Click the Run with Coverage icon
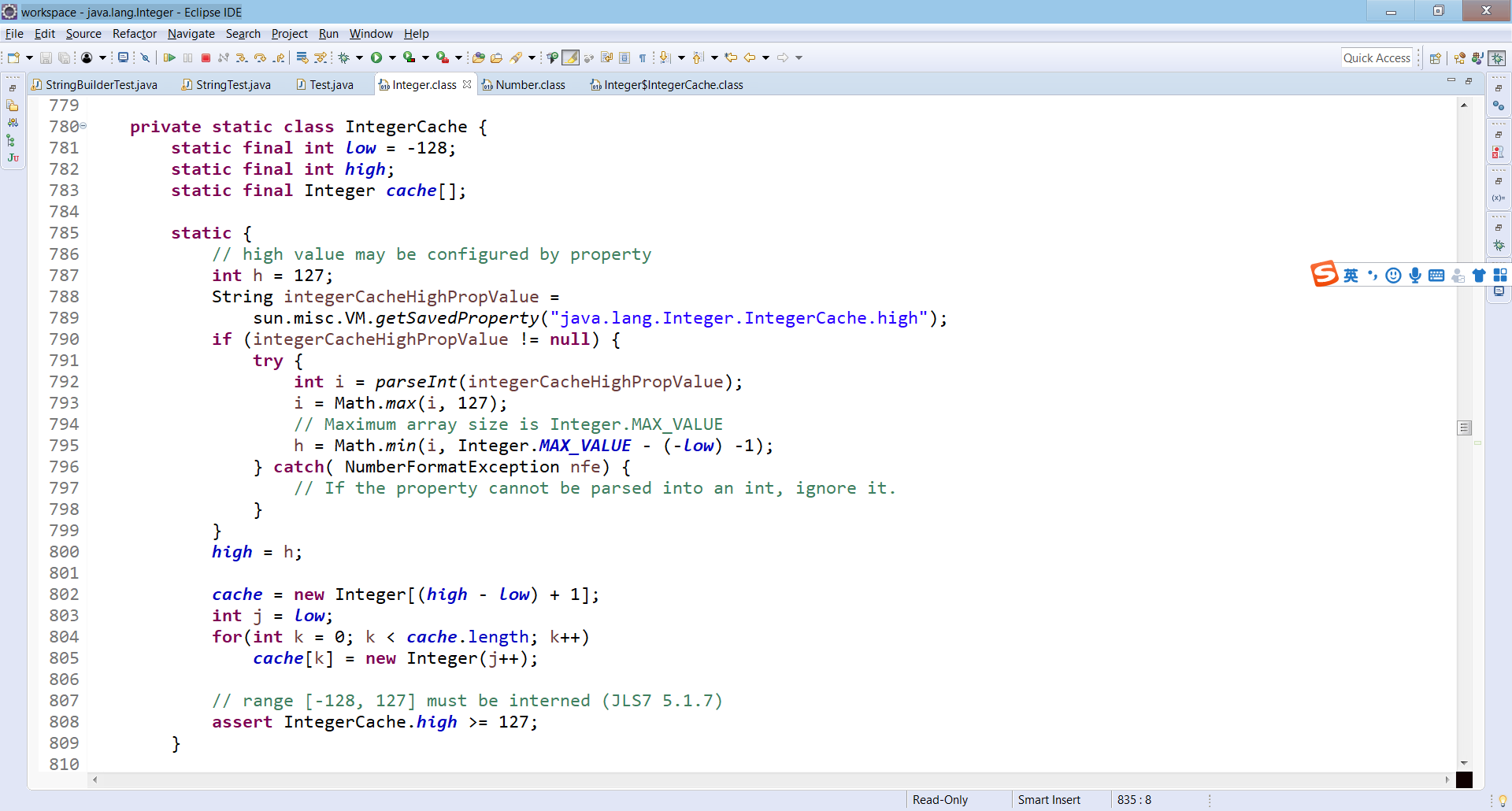1512x811 pixels. [409, 57]
